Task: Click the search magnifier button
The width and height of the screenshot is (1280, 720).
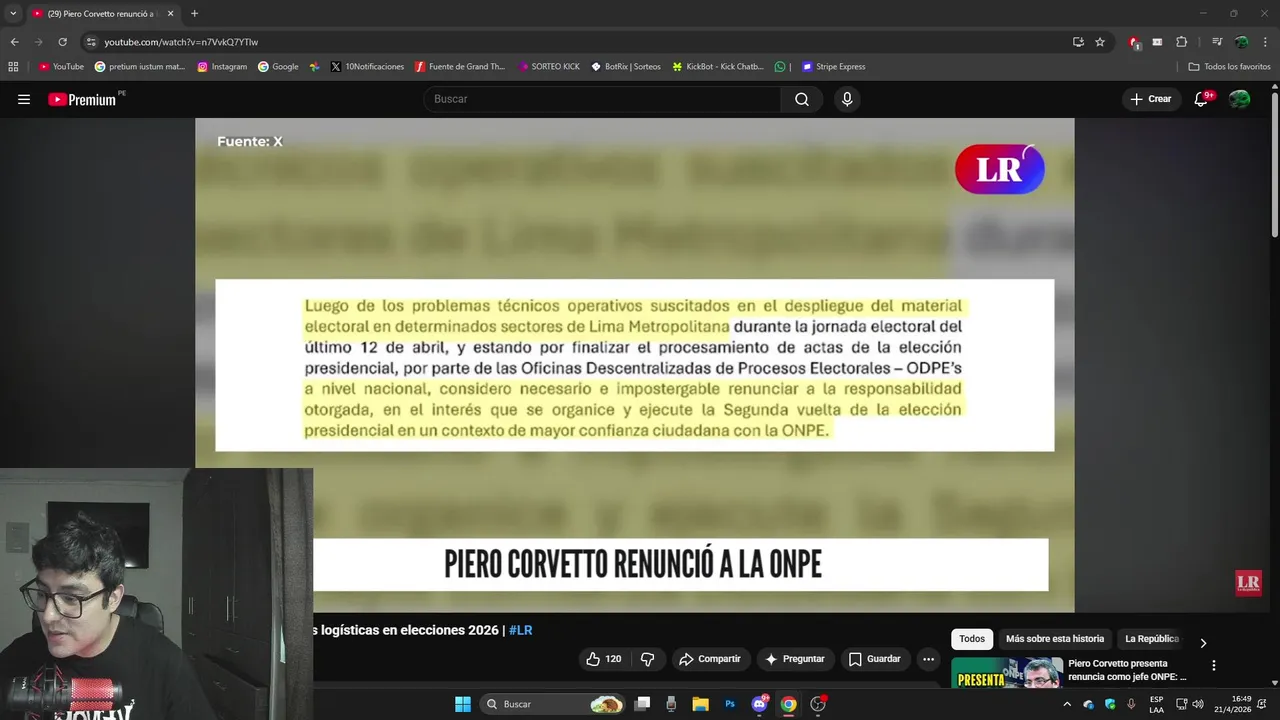Action: (x=802, y=99)
